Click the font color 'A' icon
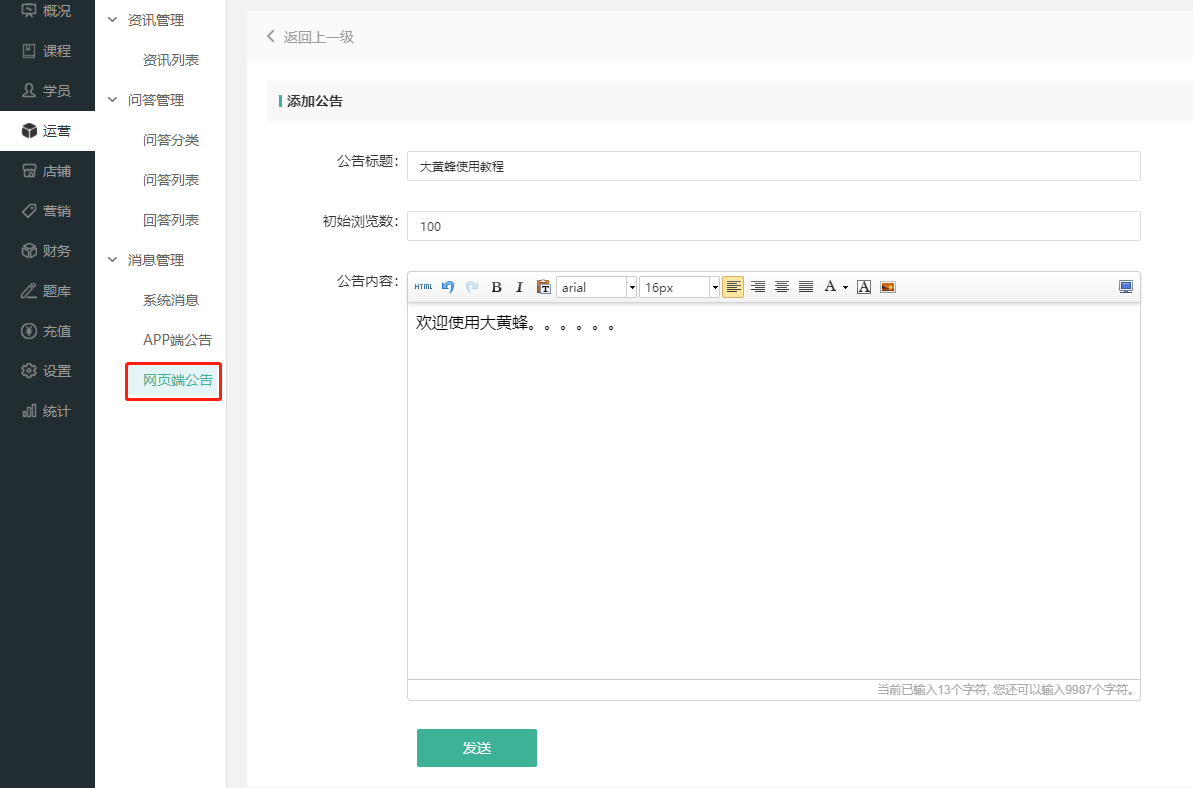This screenshot has width=1193, height=788. [x=830, y=286]
